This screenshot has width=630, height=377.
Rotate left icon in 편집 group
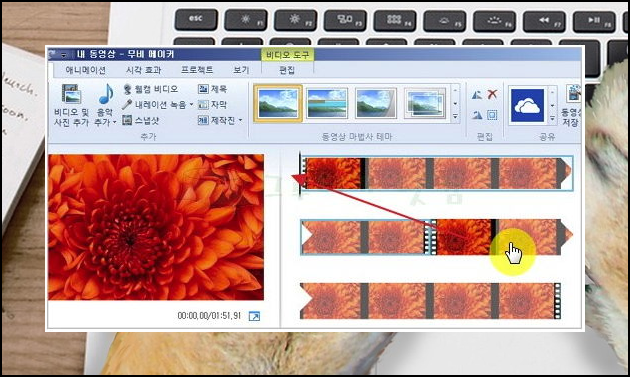pyautogui.click(x=477, y=95)
